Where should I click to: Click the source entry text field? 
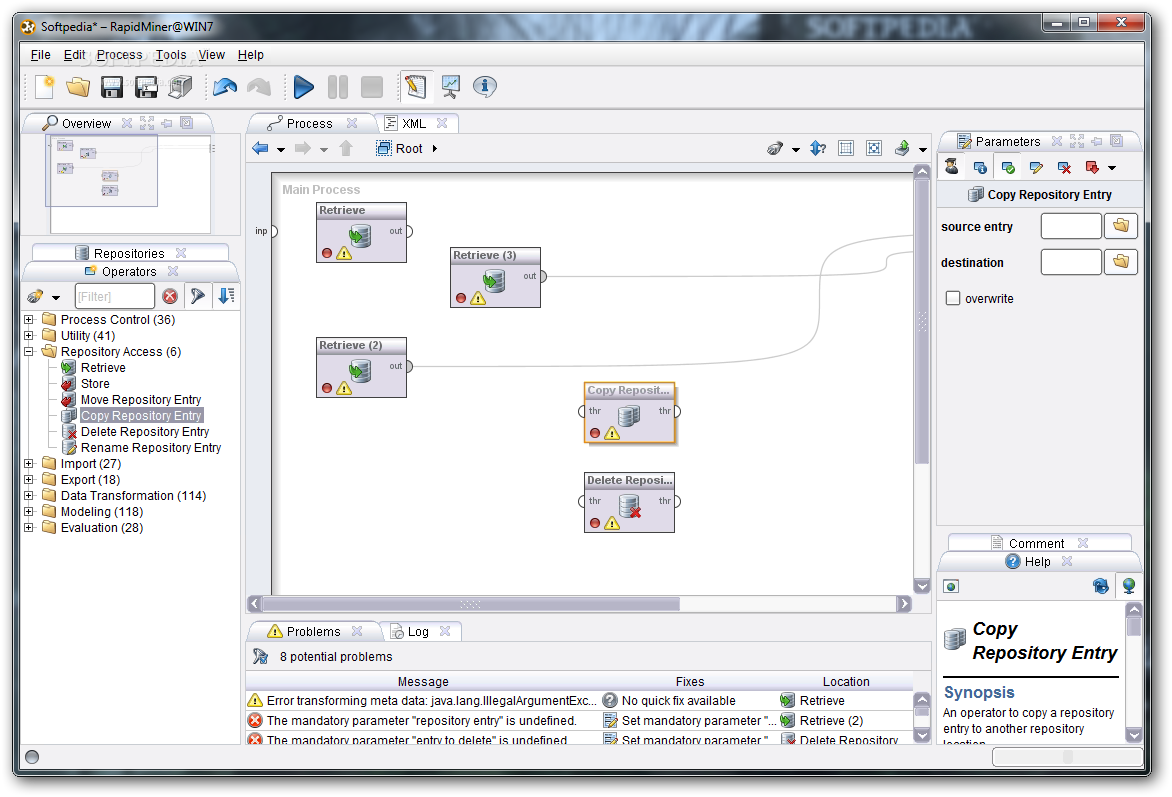click(x=1071, y=226)
